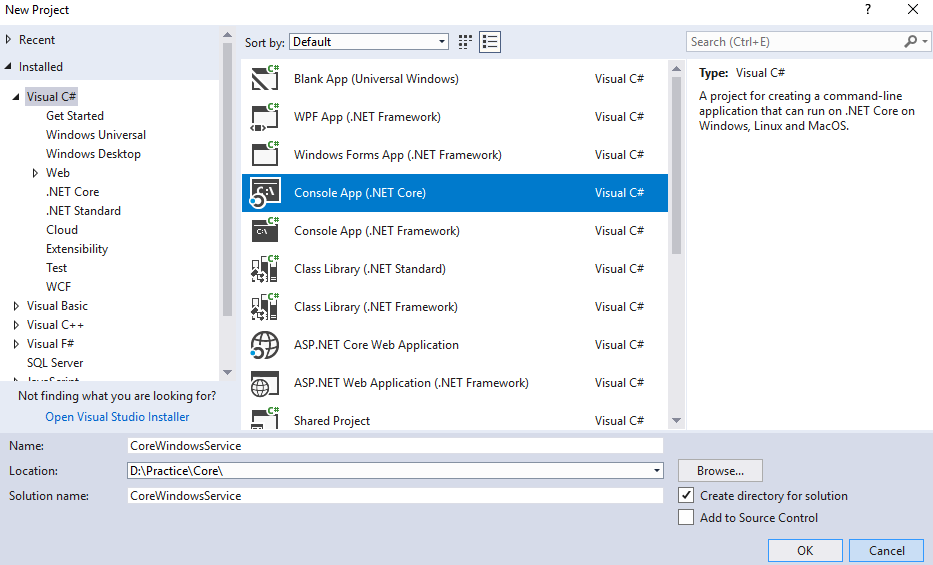Screen dimensions: 933x565
Task: Expand the Visual Basic node
Action: 16,306
